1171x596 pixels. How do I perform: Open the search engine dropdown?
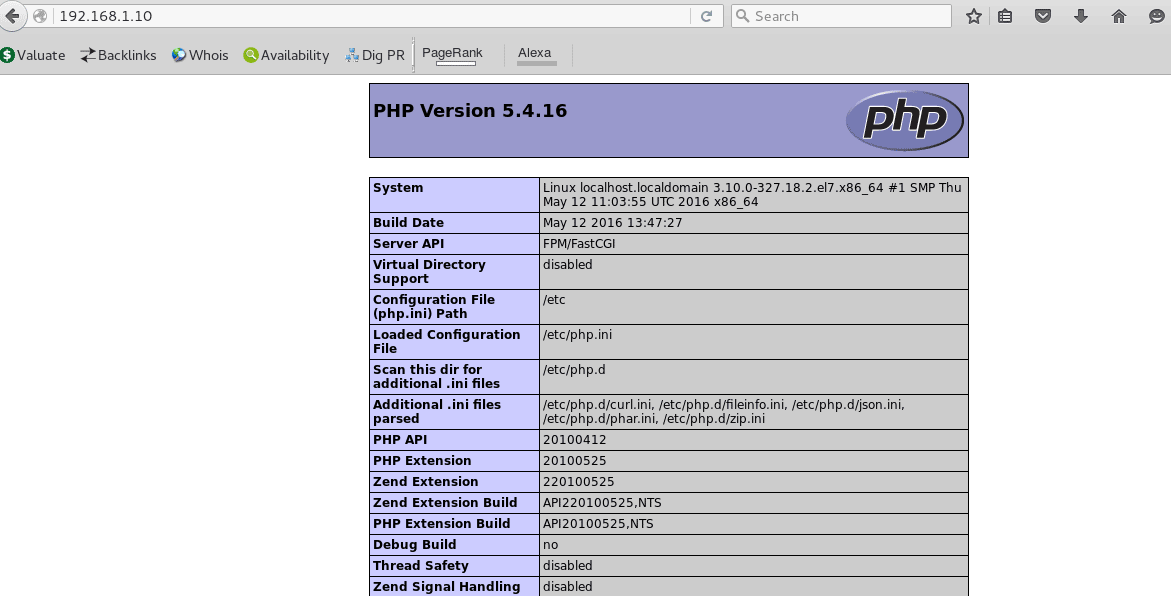(741, 15)
